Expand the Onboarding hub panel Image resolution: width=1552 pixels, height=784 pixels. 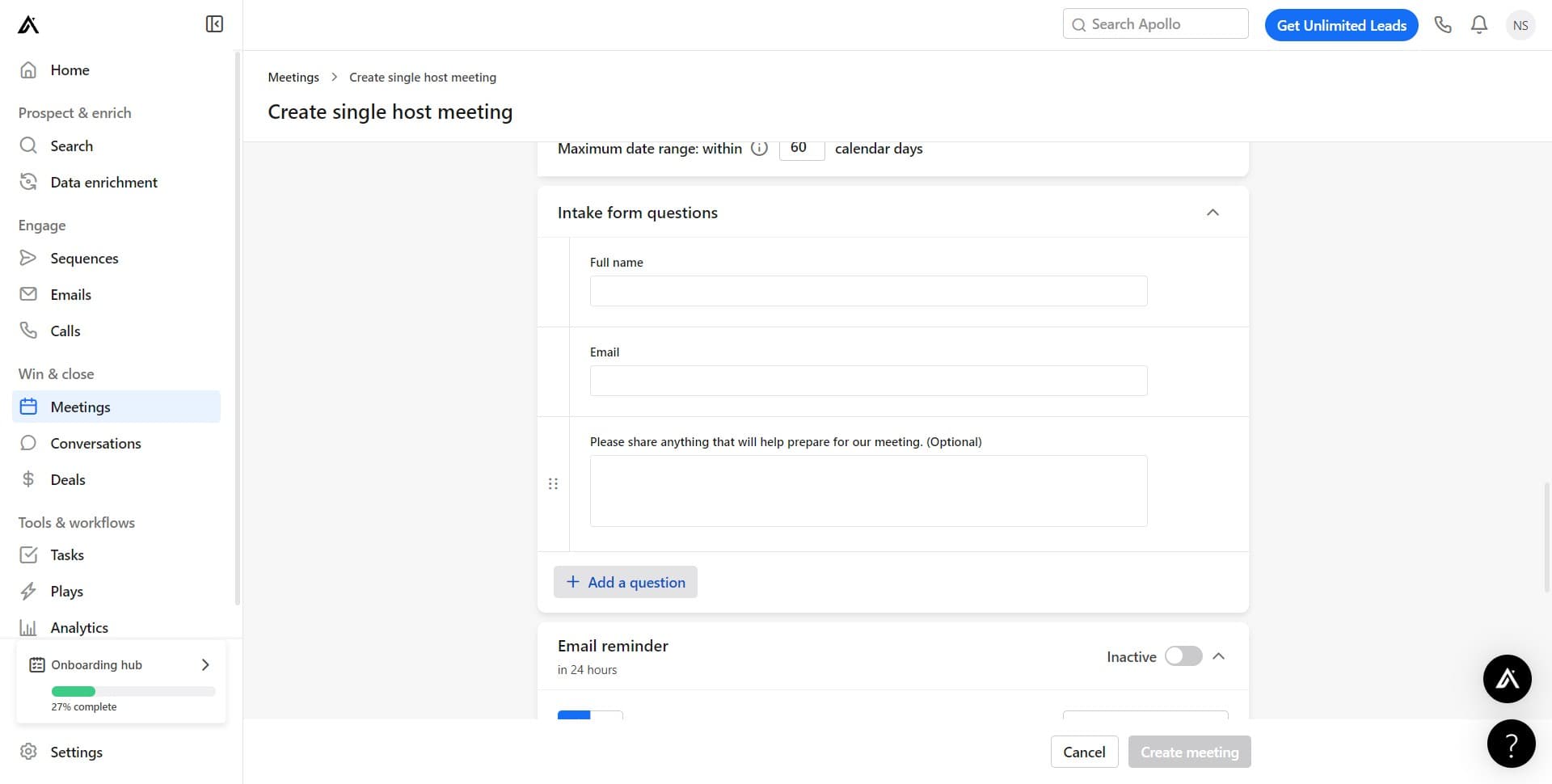[x=205, y=664]
